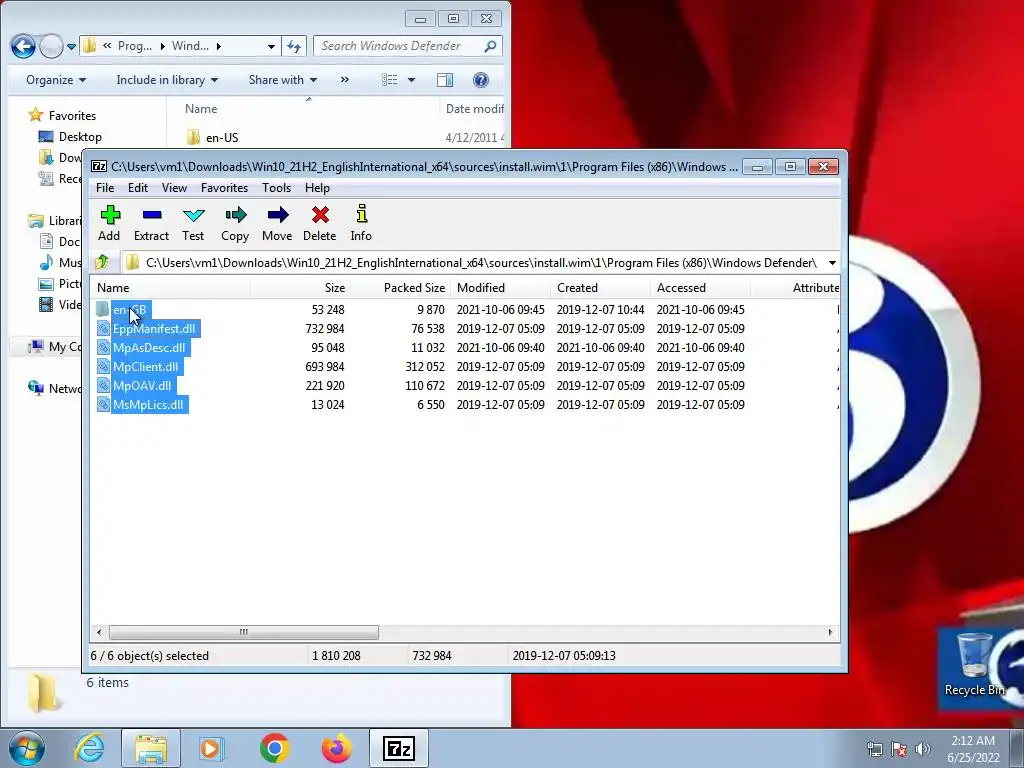Open the Recycle Bin on the desktop
Screen dimensions: 1024x768
coord(974,665)
